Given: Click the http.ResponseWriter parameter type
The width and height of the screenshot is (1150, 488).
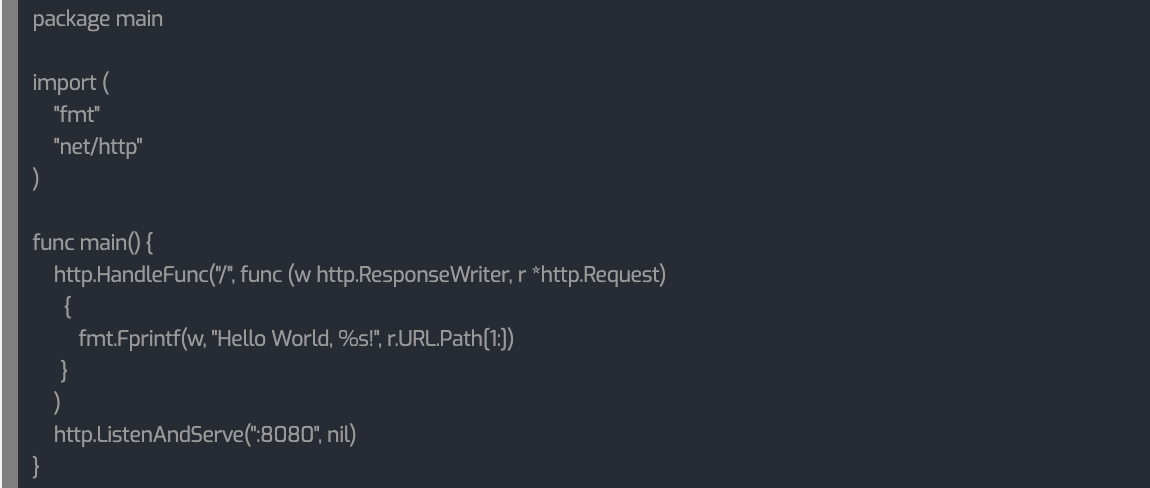Looking at the screenshot, I should pyautogui.click(x=411, y=275).
